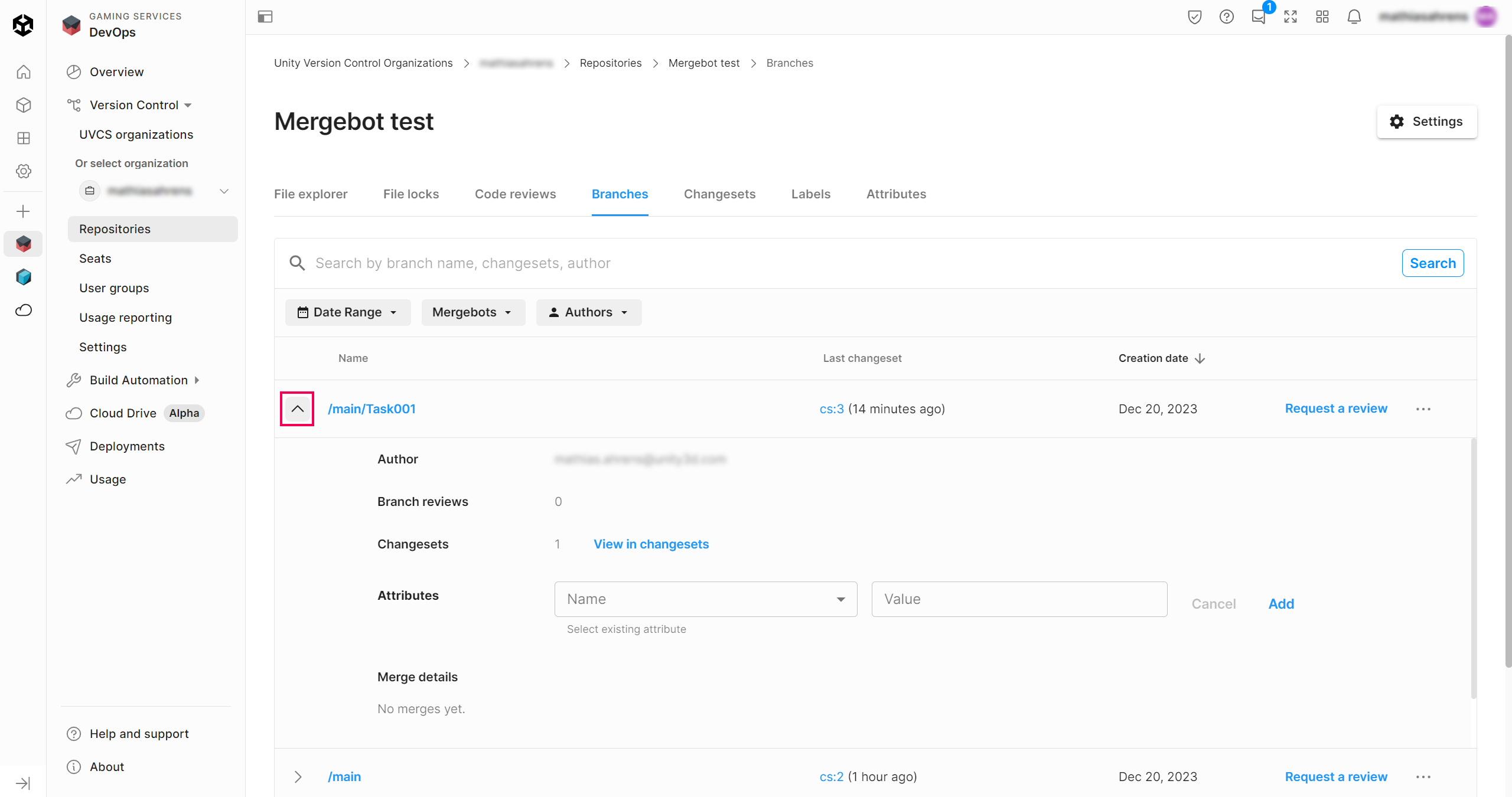Open more options for /main/Task001 branch
This screenshot has width=1512, height=797.
coord(1423,409)
